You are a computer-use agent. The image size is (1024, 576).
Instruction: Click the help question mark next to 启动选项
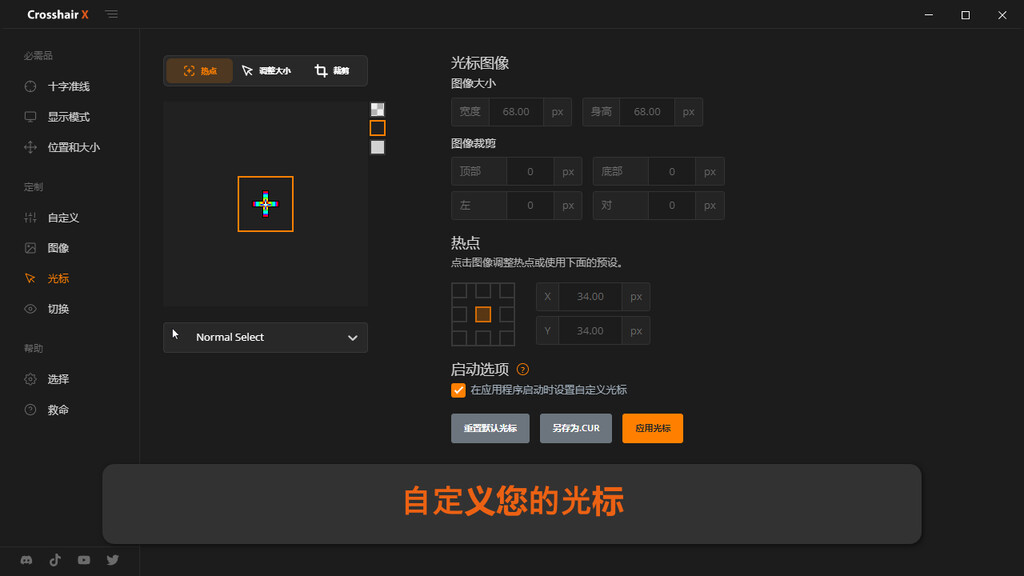point(522,369)
